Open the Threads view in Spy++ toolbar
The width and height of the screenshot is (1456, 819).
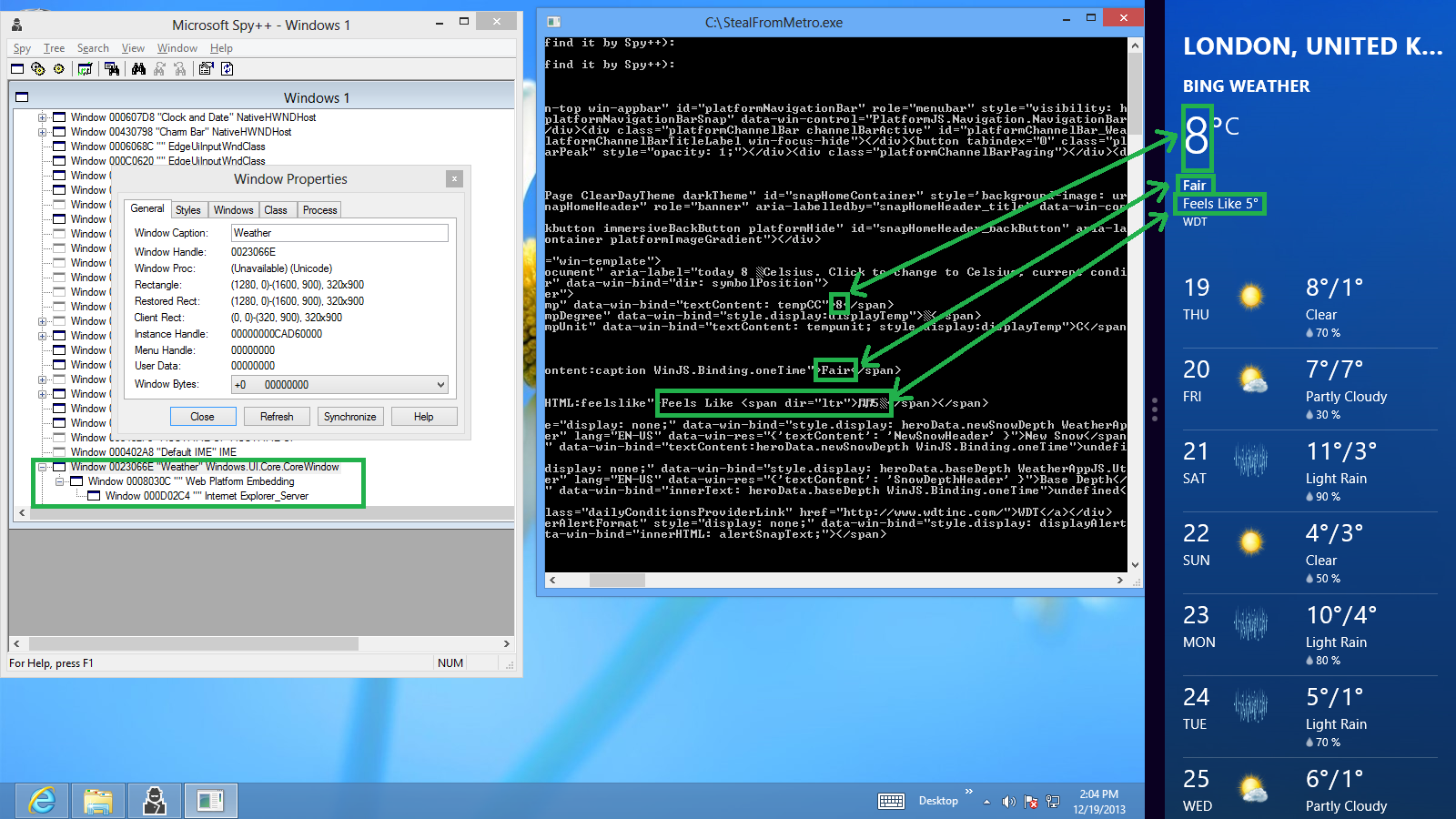[x=58, y=69]
